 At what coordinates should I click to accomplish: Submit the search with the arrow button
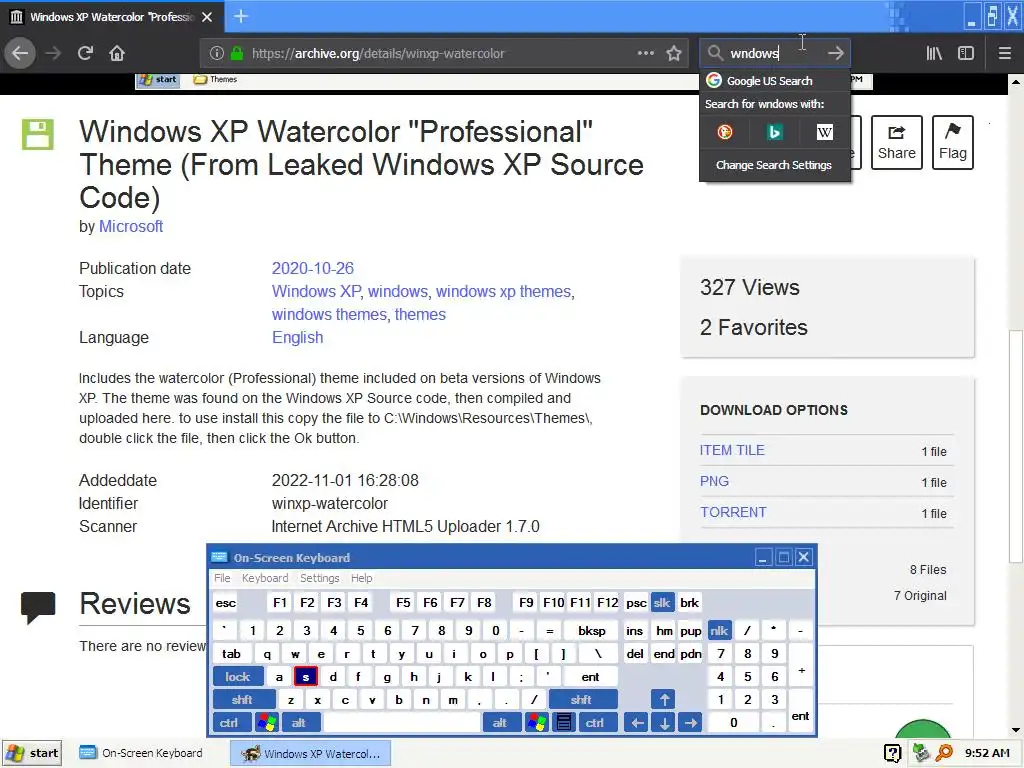(835, 54)
